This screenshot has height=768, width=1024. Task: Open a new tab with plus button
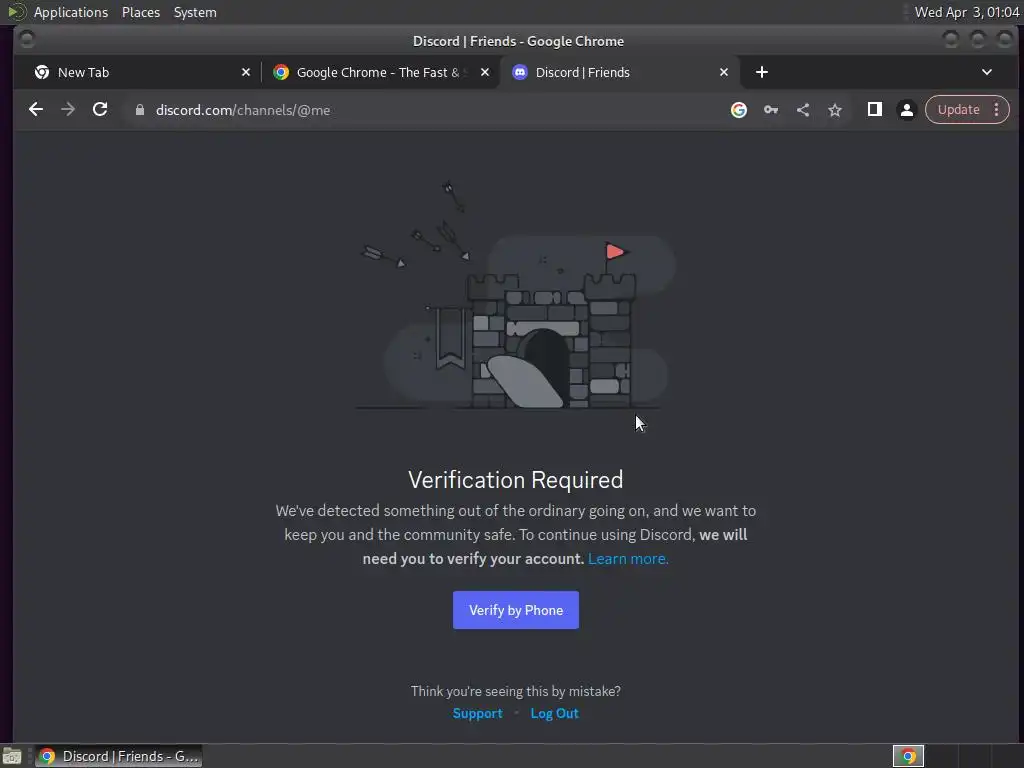pyautogui.click(x=761, y=72)
